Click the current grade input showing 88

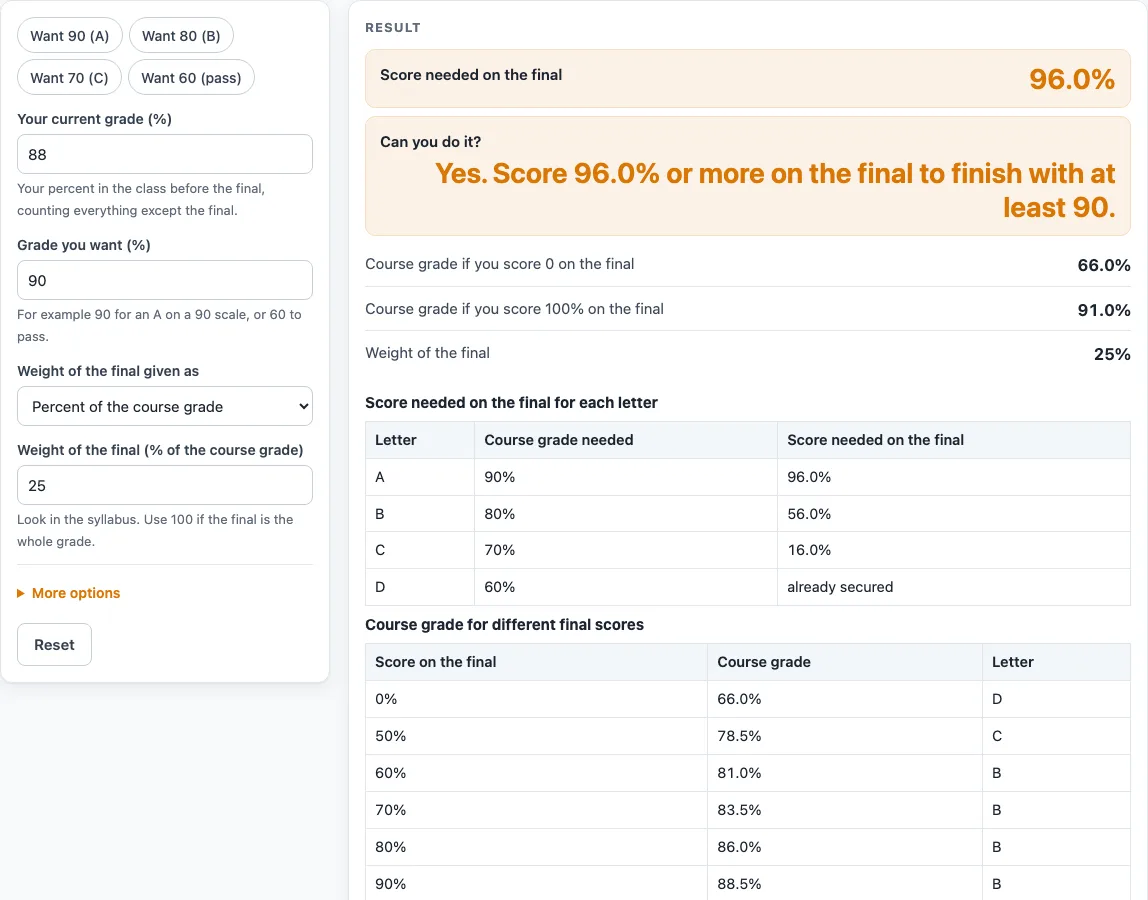(165, 154)
